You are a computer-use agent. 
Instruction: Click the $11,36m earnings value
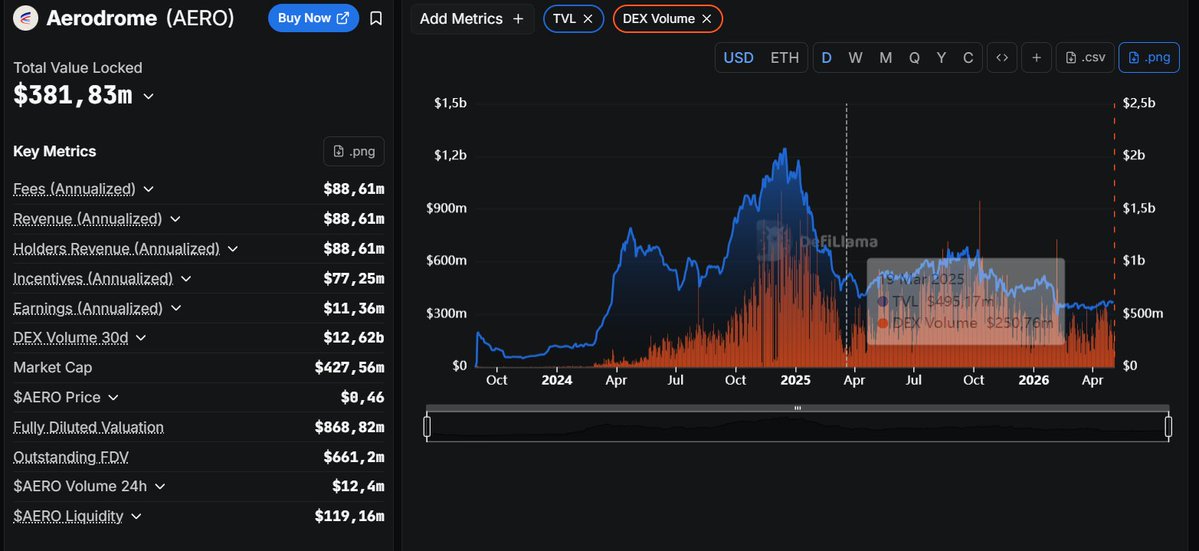pos(354,308)
